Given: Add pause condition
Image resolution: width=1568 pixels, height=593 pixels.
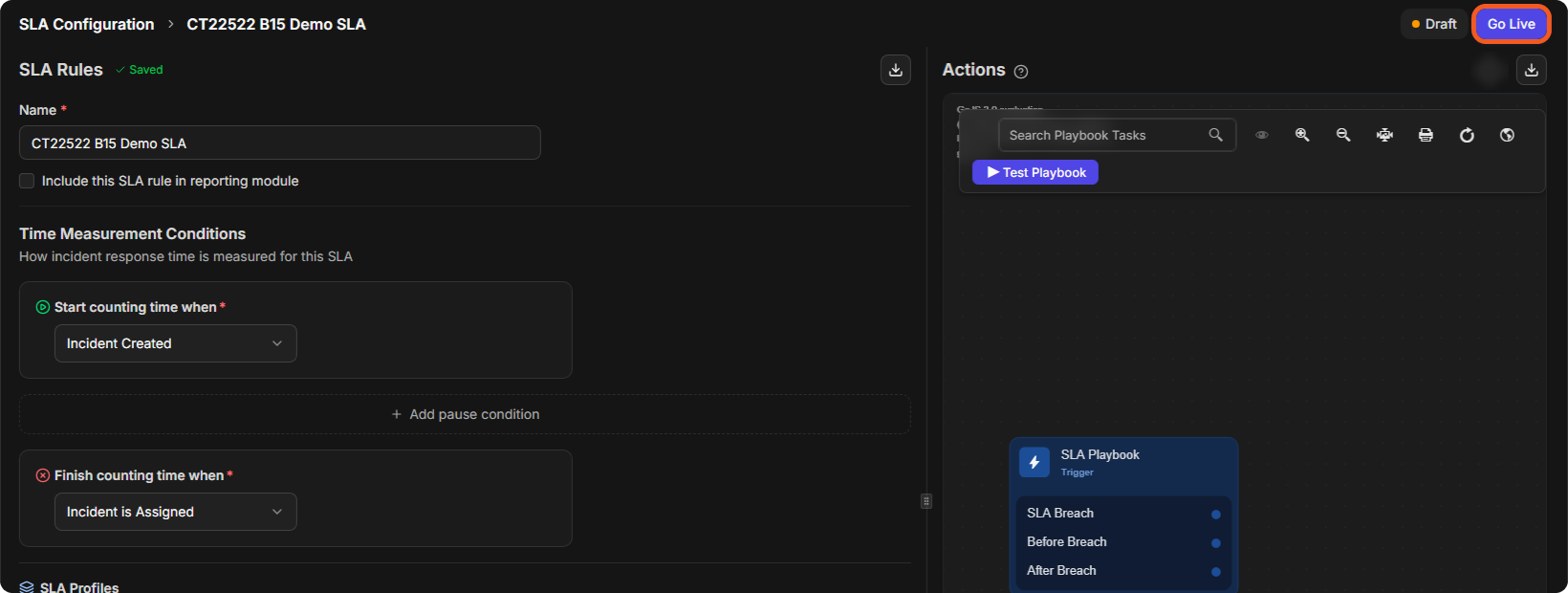Looking at the screenshot, I should click(x=465, y=414).
